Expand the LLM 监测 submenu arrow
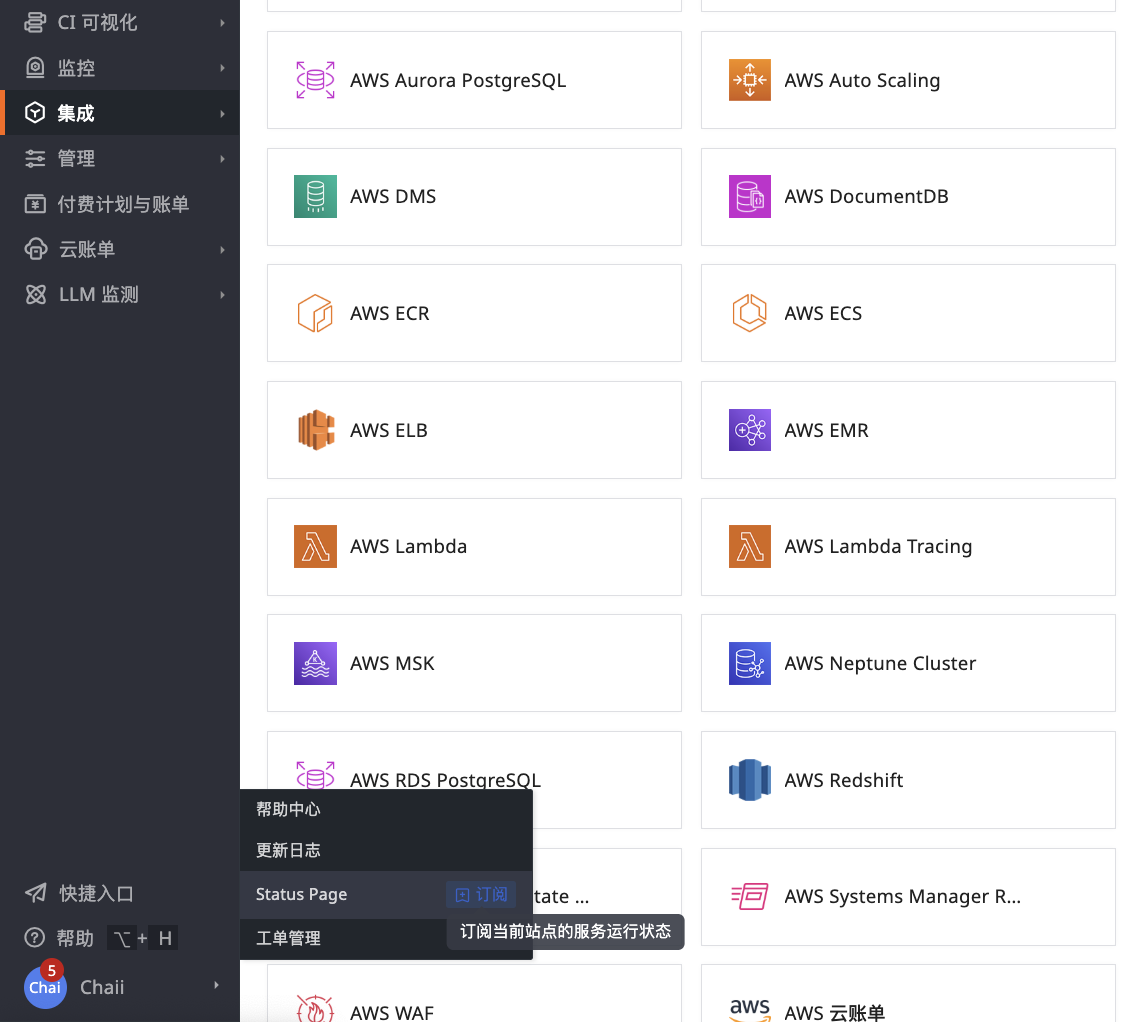 [222, 295]
